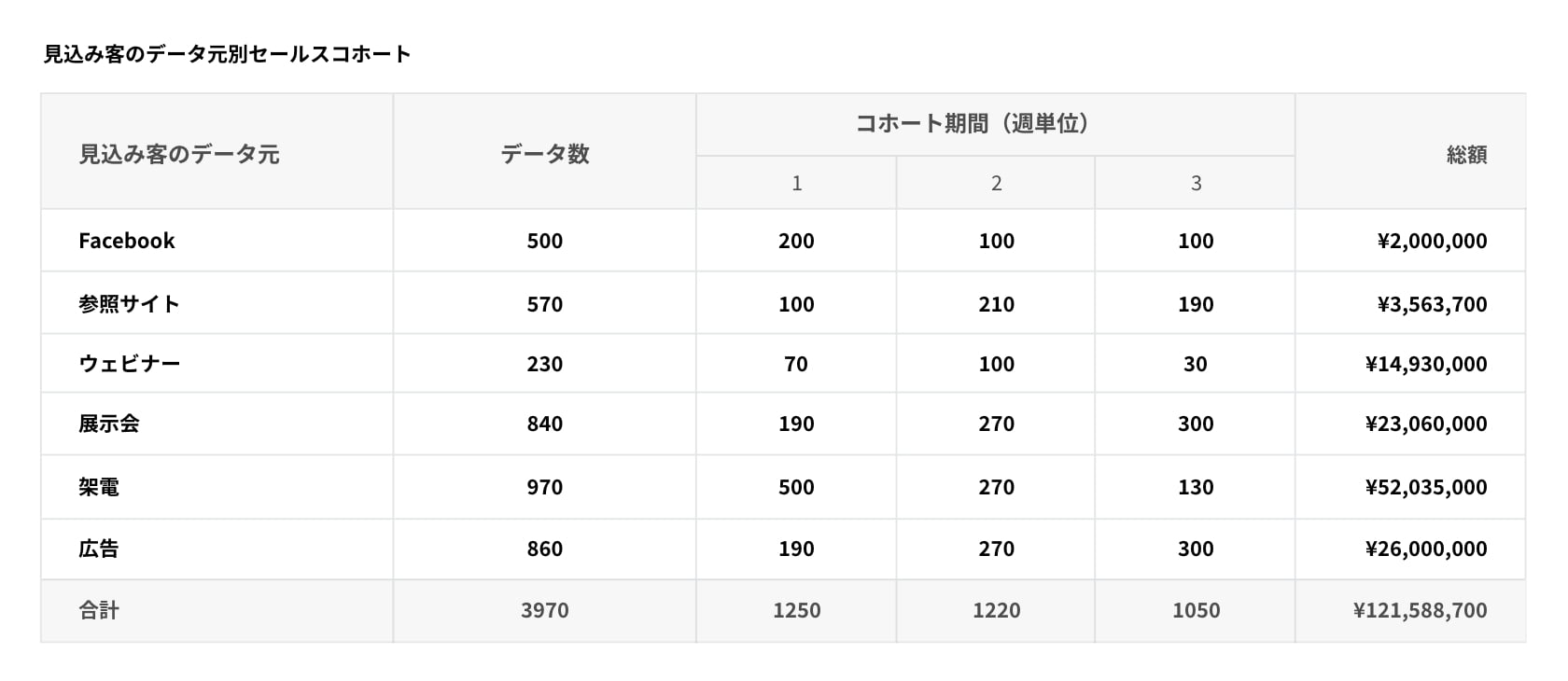Image resolution: width=1568 pixels, height=681 pixels.
Task: Select the 広告 row label
Action: click(x=99, y=549)
